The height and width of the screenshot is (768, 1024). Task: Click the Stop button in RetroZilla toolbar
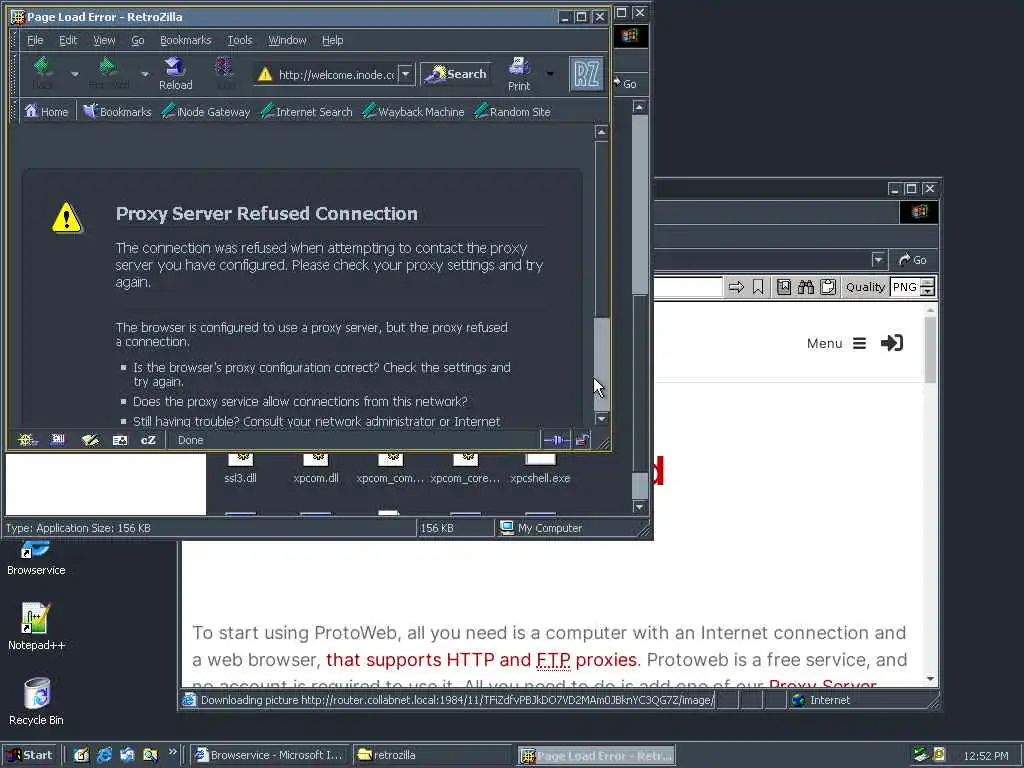(224, 73)
